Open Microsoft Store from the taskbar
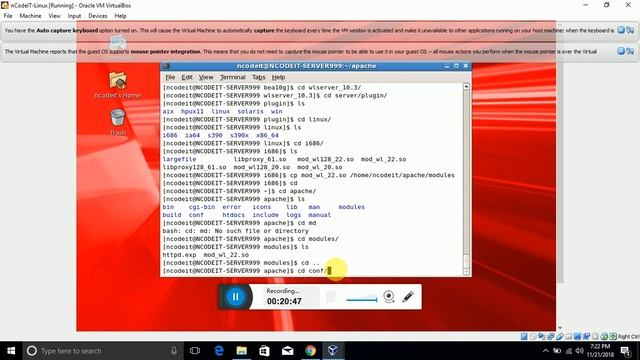 pos(264,351)
